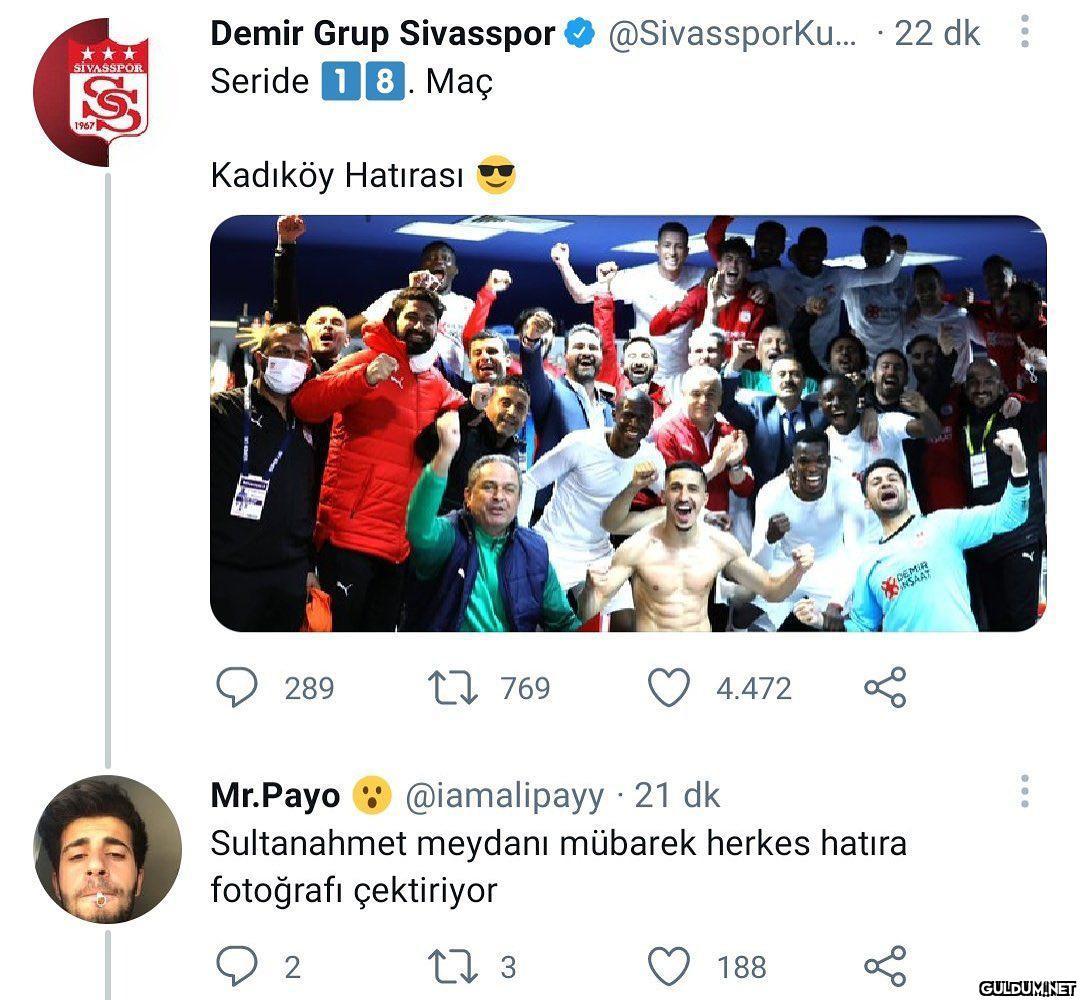The image size is (1080, 1000).
Task: Retweet the Sivasspor Kadıköy Hatırası tweet
Action: 453,687
